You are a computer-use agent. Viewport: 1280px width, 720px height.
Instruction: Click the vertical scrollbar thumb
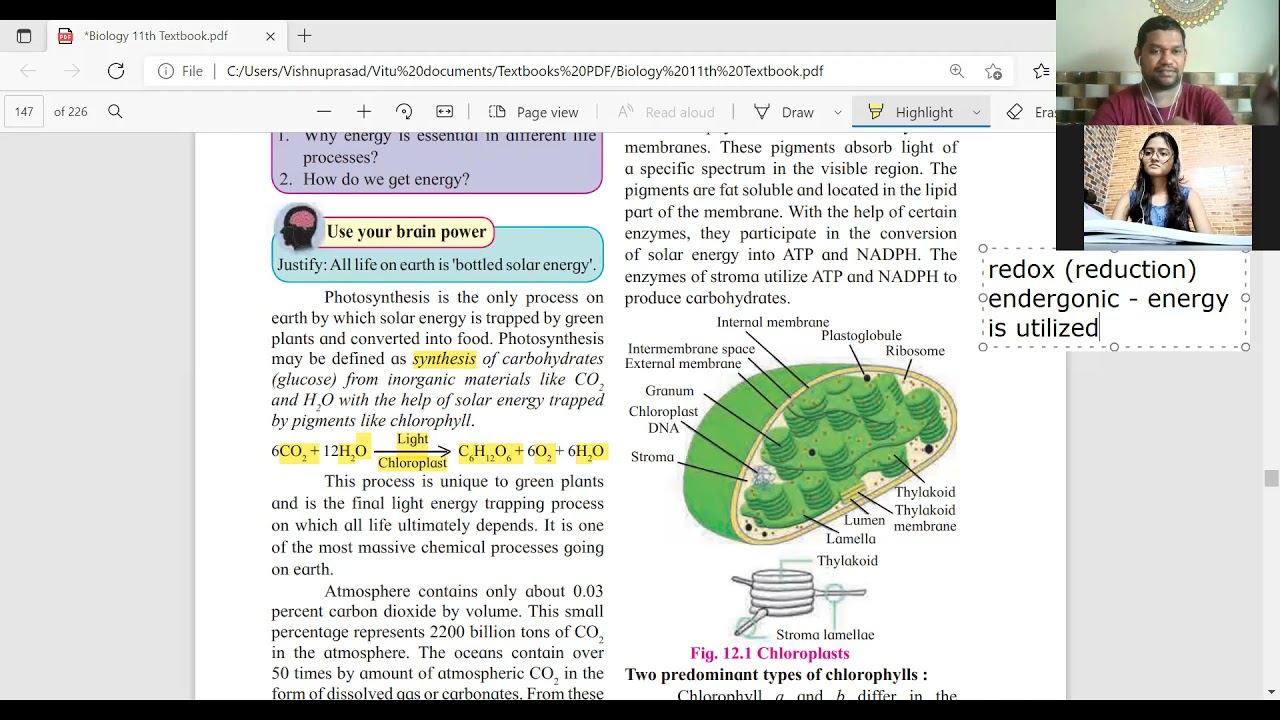1271,478
